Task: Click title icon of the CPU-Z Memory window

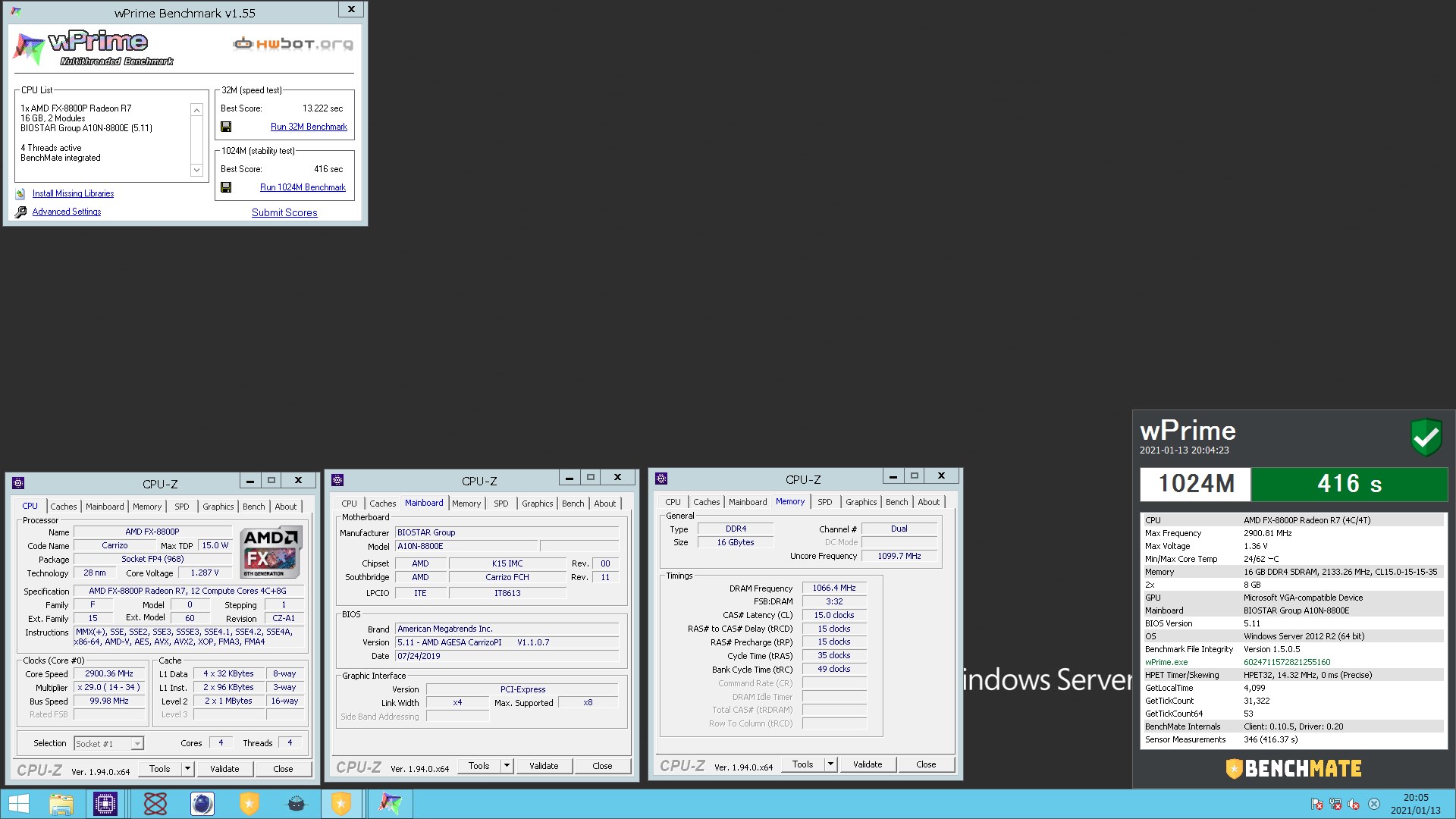Action: [x=661, y=479]
